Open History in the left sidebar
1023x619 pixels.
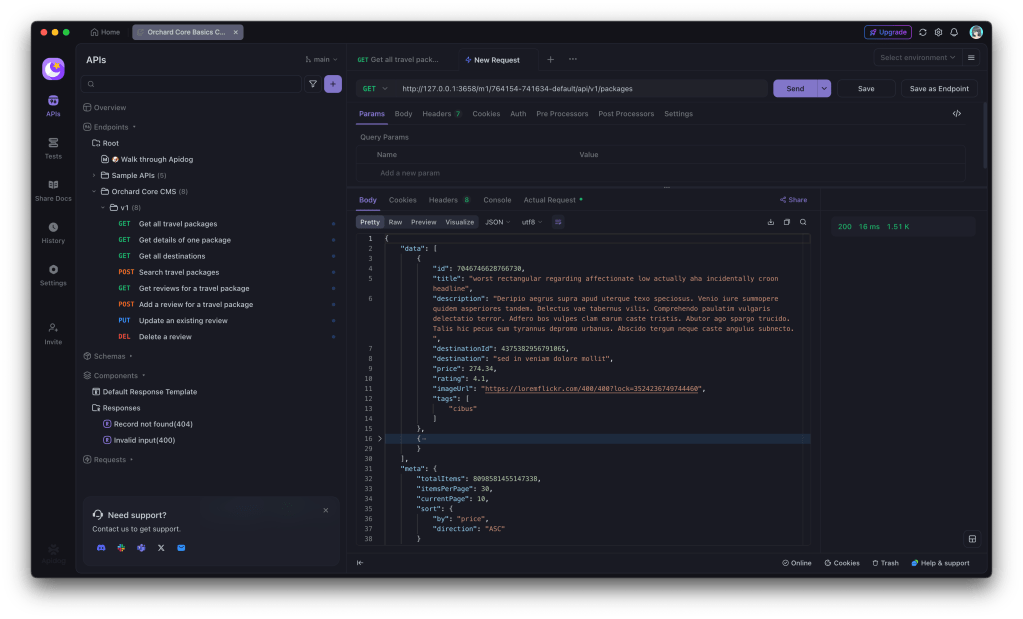[x=53, y=231]
